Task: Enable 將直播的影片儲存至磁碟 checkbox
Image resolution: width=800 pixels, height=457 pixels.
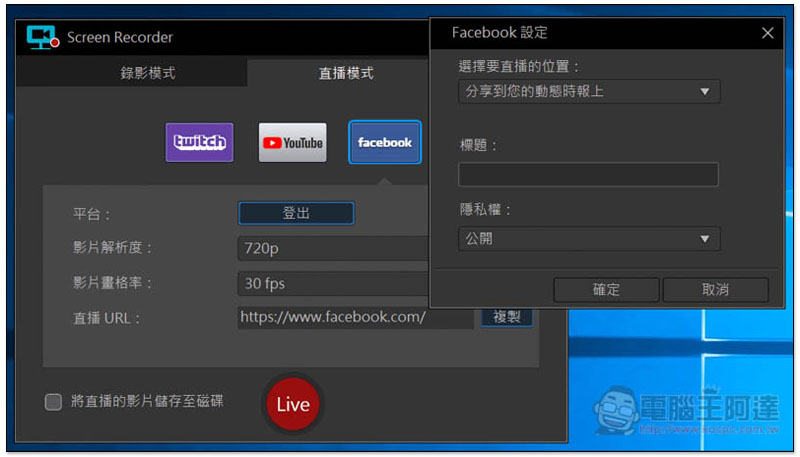Action: (53, 402)
